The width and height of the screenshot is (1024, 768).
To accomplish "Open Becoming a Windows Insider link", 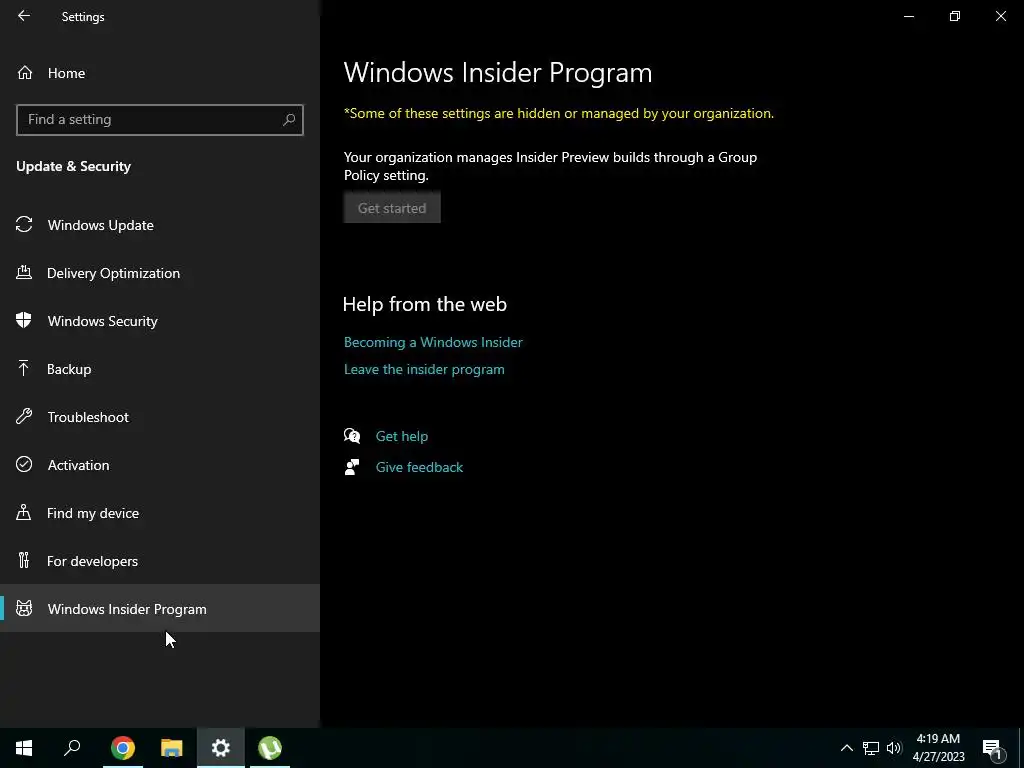I will click(x=433, y=342).
